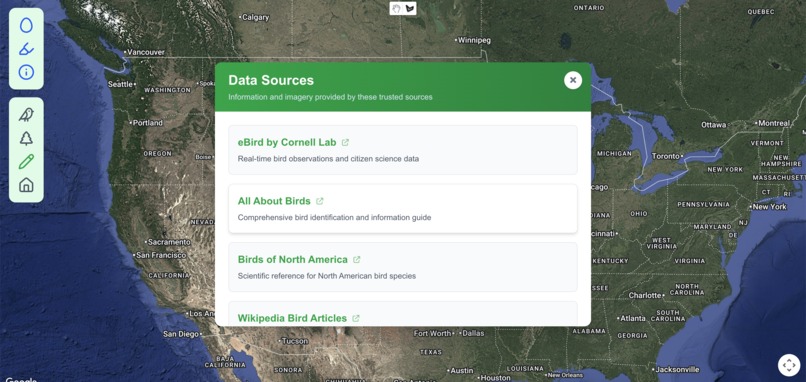Open external link icon beside Wikipedia Bird Articles
Viewport: 806px width, 382px height.
[x=356, y=318]
